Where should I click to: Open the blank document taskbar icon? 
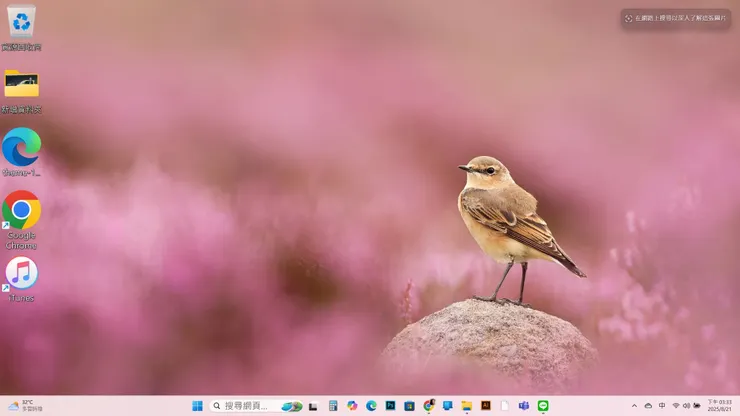point(505,406)
